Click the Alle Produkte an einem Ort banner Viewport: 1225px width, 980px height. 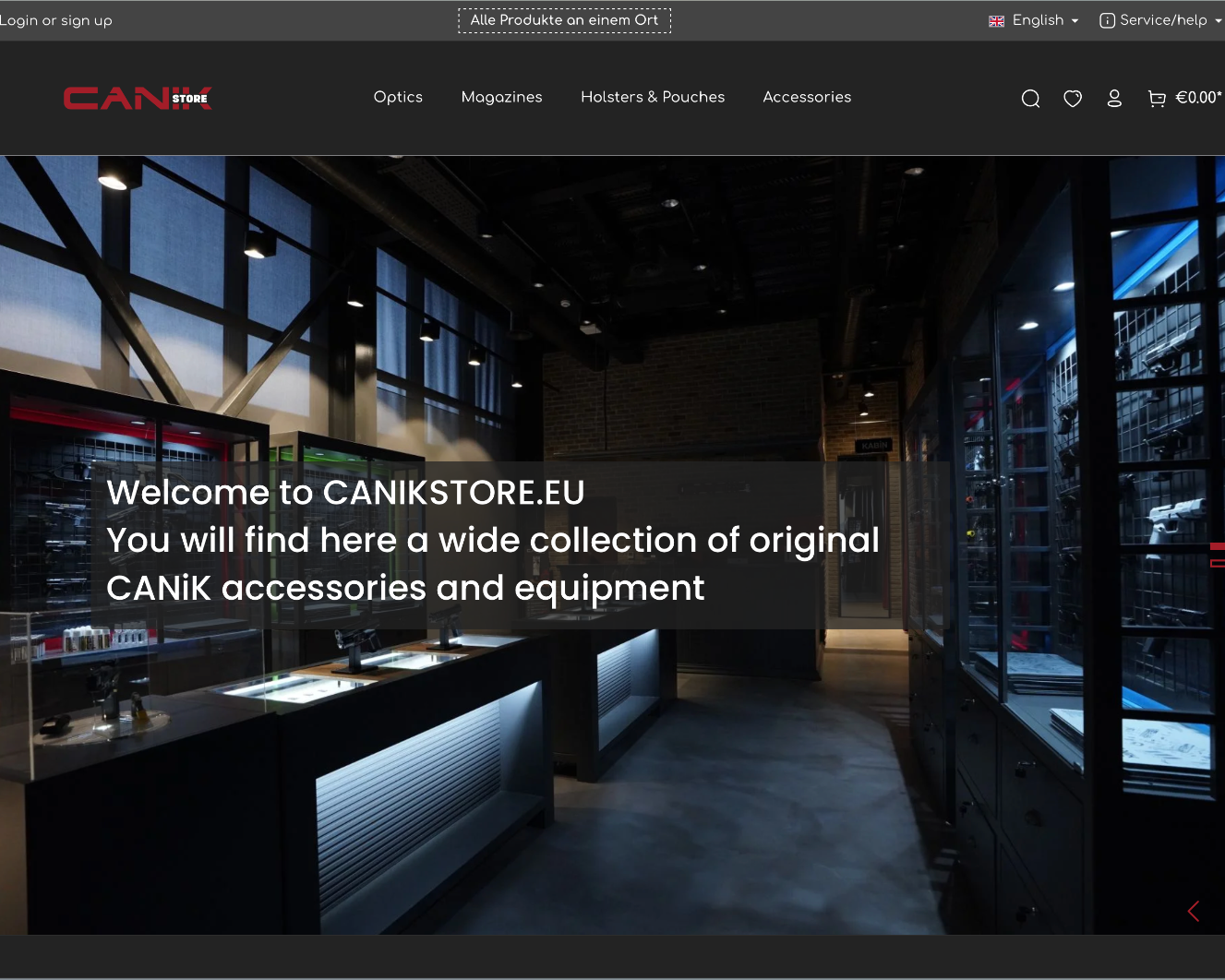coord(564,20)
